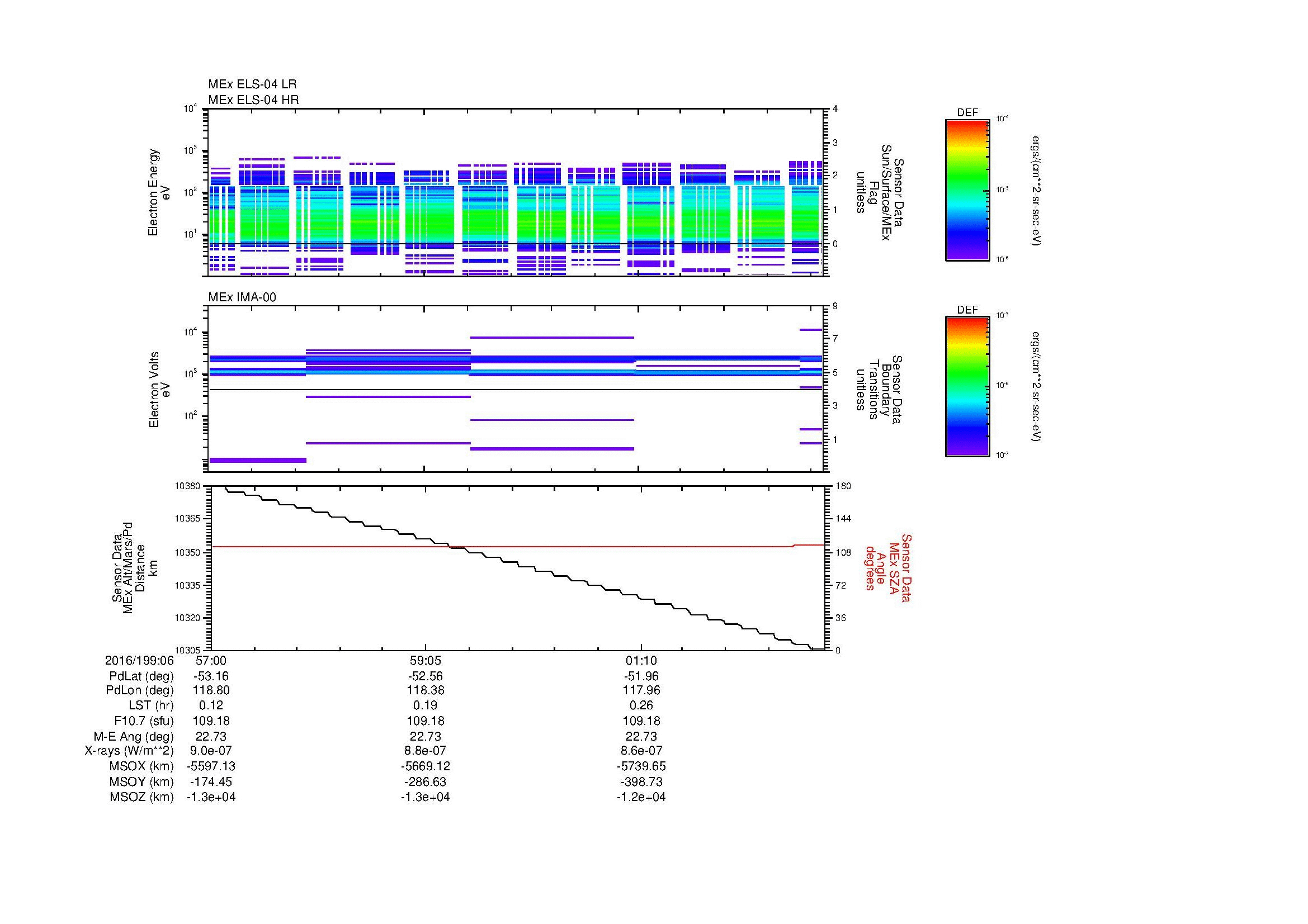Click the '10305' altitude axis tick

(187, 650)
